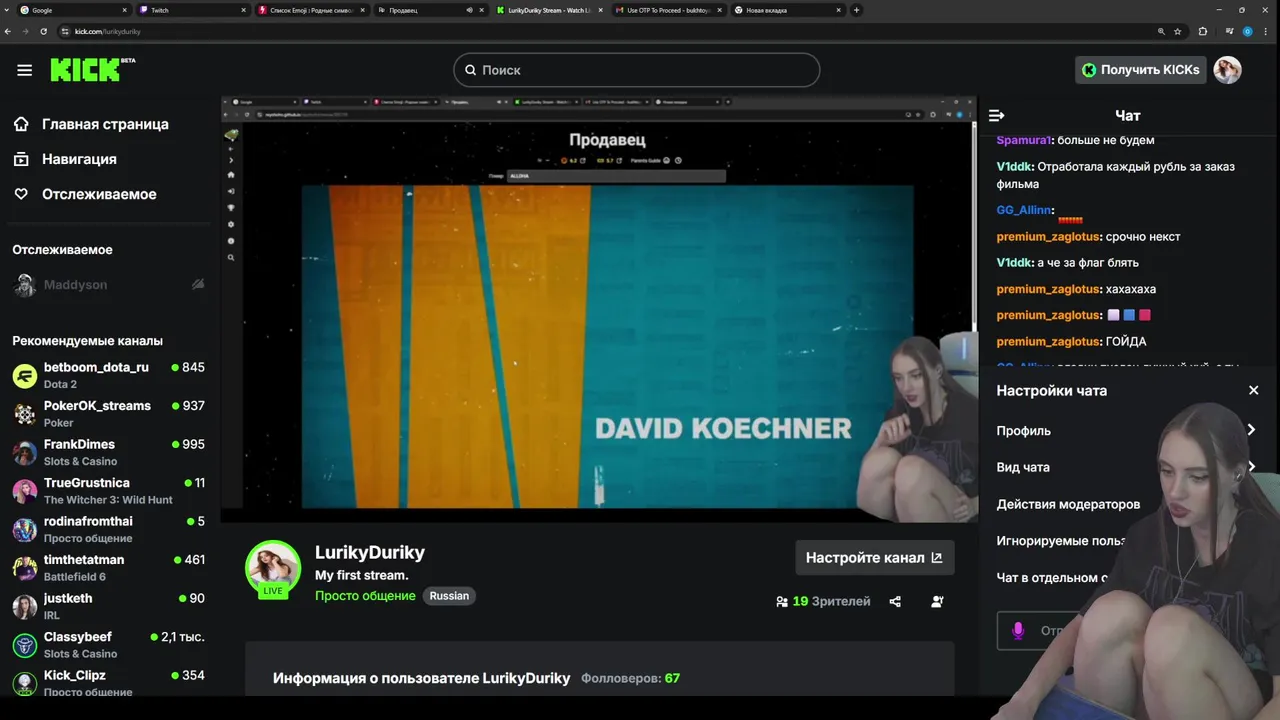Click chat message 'срочно некст'

[1143, 237]
